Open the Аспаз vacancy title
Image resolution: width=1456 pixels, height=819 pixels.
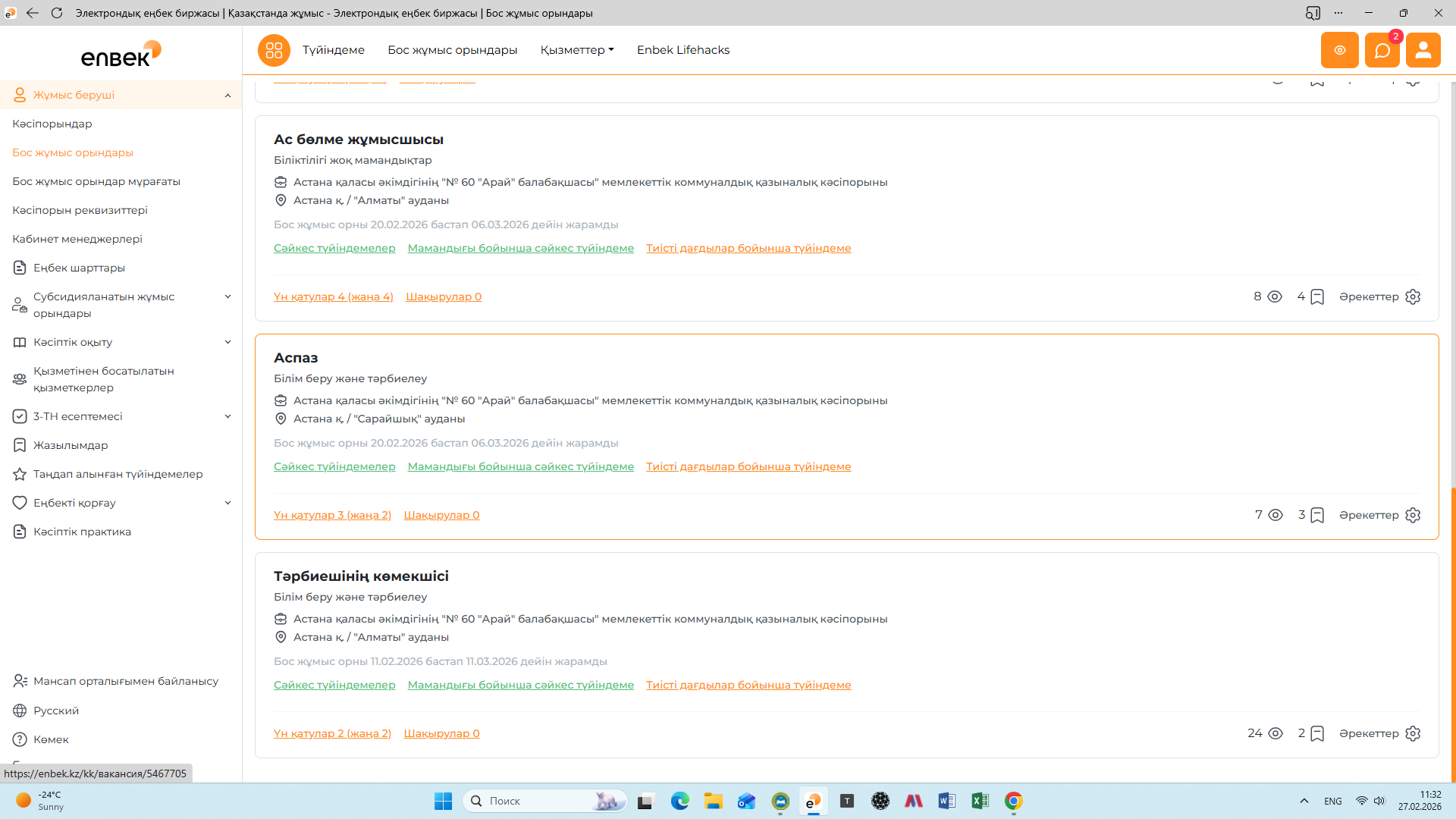click(x=296, y=358)
